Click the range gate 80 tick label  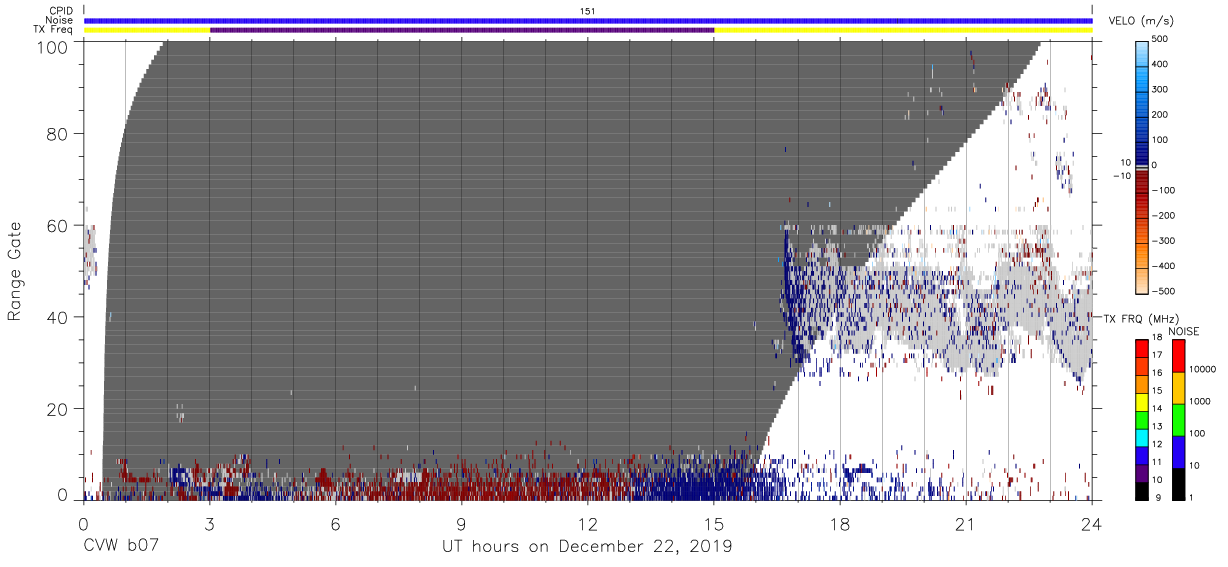tap(57, 134)
